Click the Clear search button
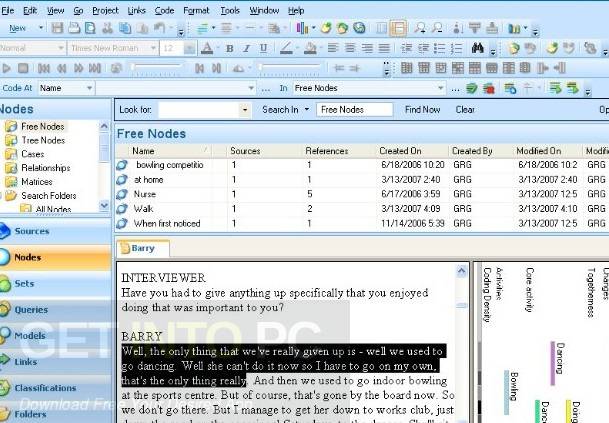Image resolution: width=609 pixels, height=423 pixels. (x=465, y=110)
